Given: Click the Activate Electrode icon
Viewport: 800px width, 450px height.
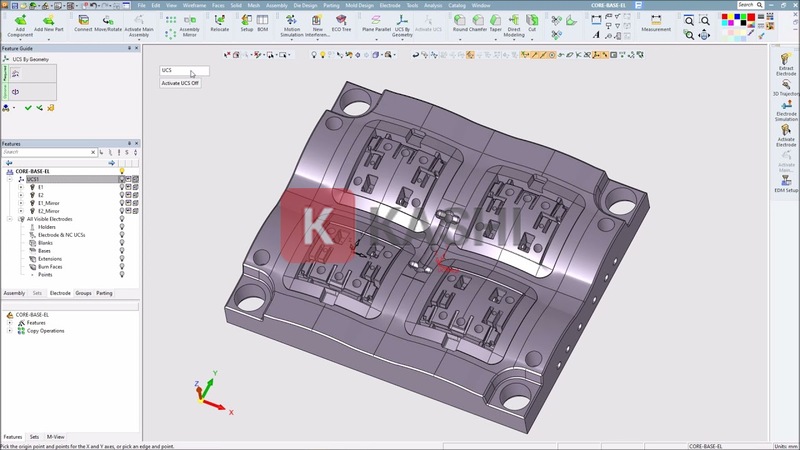Looking at the screenshot, I should pos(786,130).
